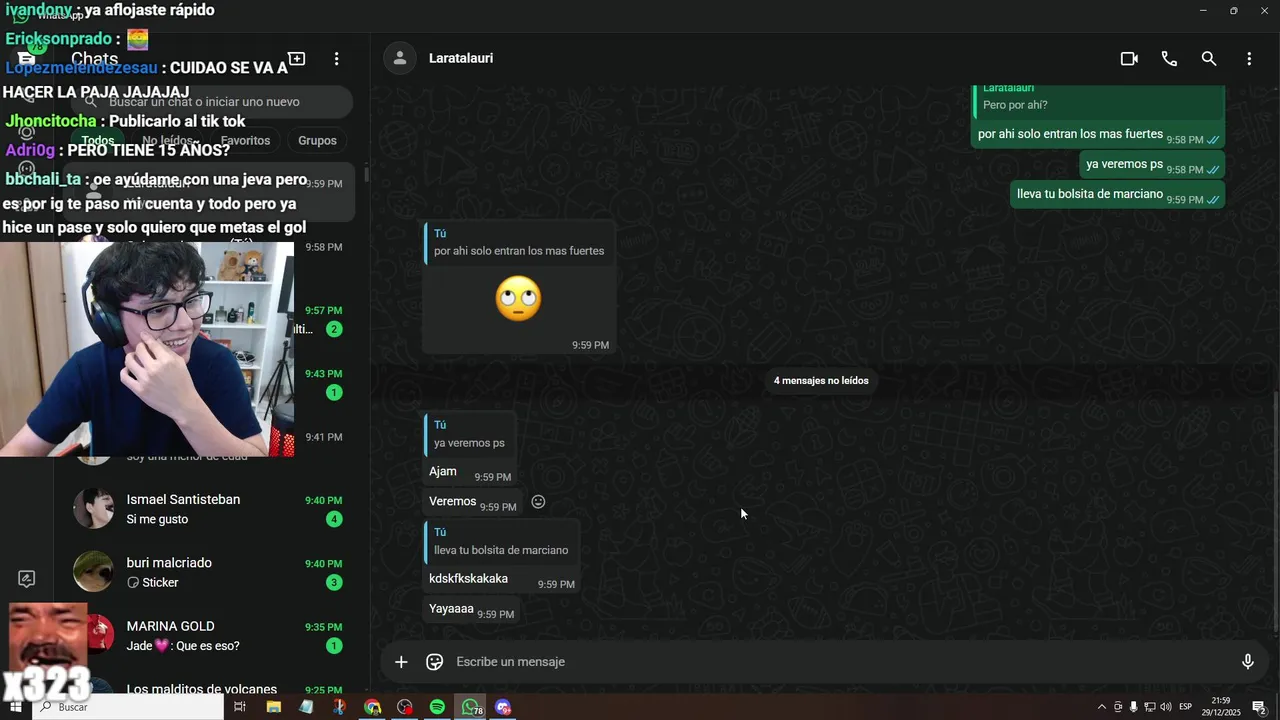Open the Windows Start menu

[15, 707]
